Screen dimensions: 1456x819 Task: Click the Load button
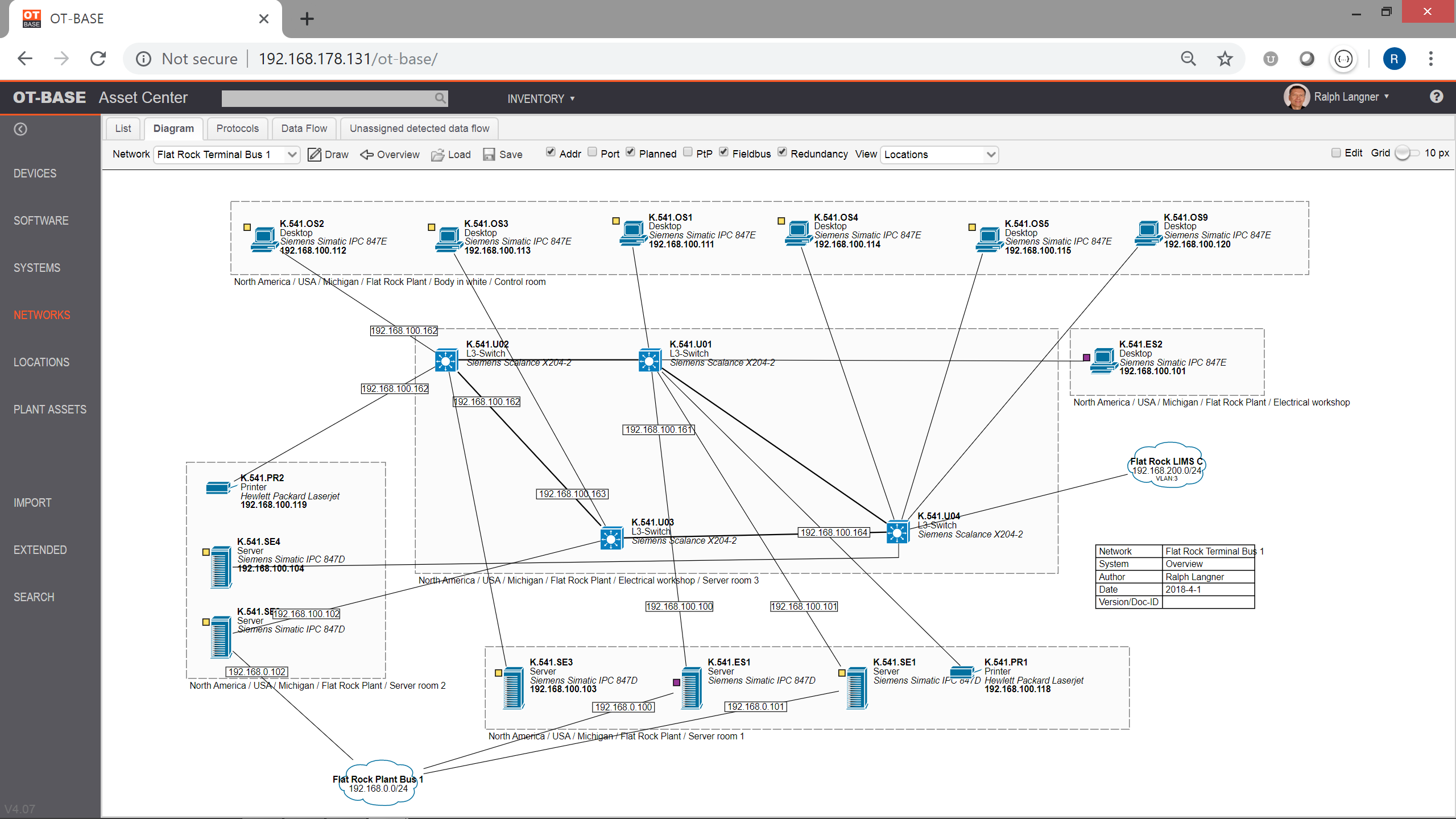click(451, 155)
